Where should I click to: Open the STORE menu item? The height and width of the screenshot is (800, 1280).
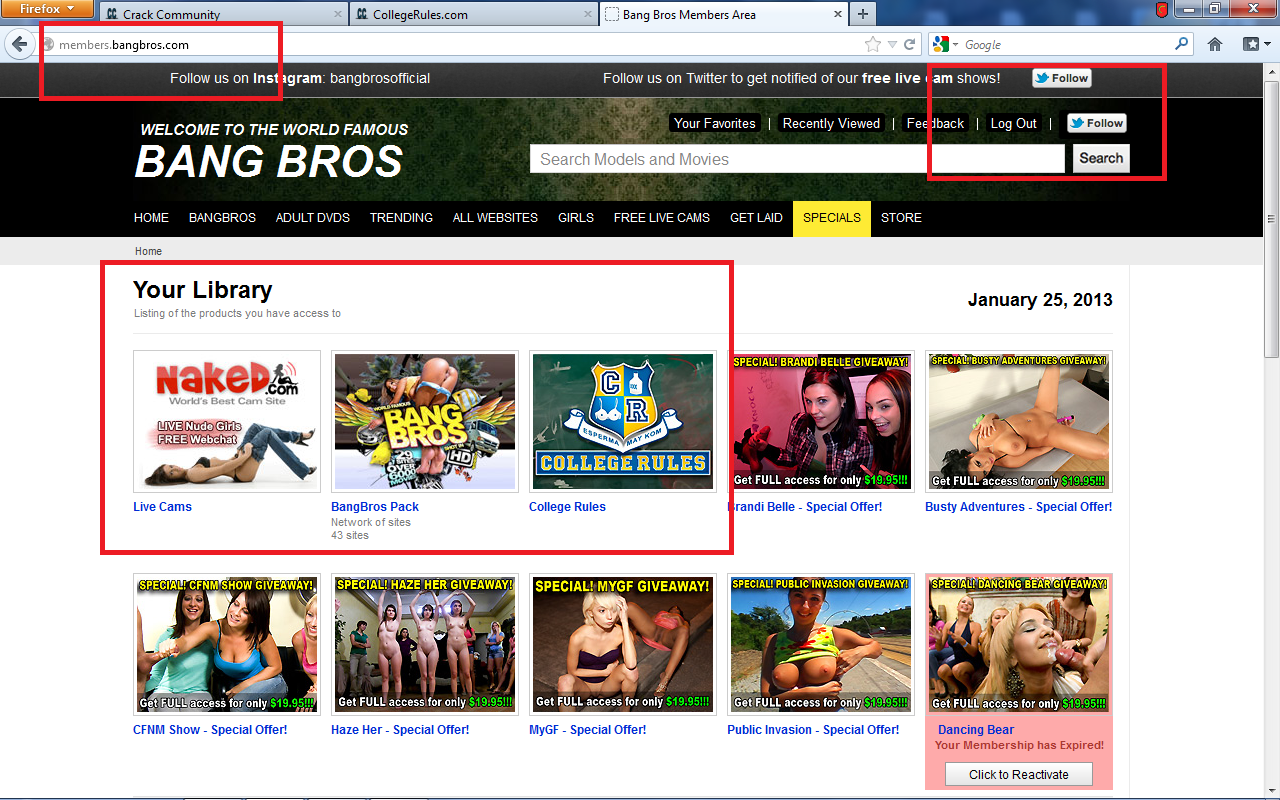[x=901, y=218]
